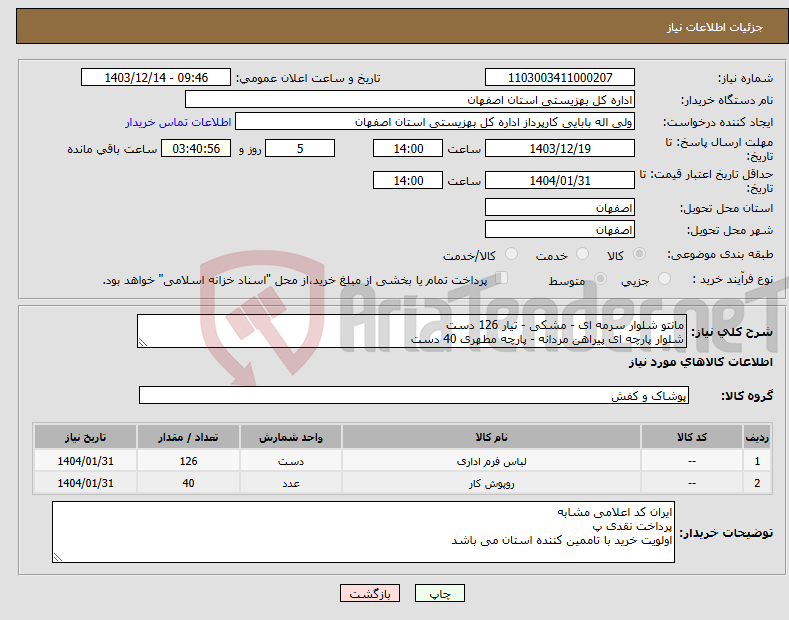Click the quantity cell 40

tap(188, 483)
